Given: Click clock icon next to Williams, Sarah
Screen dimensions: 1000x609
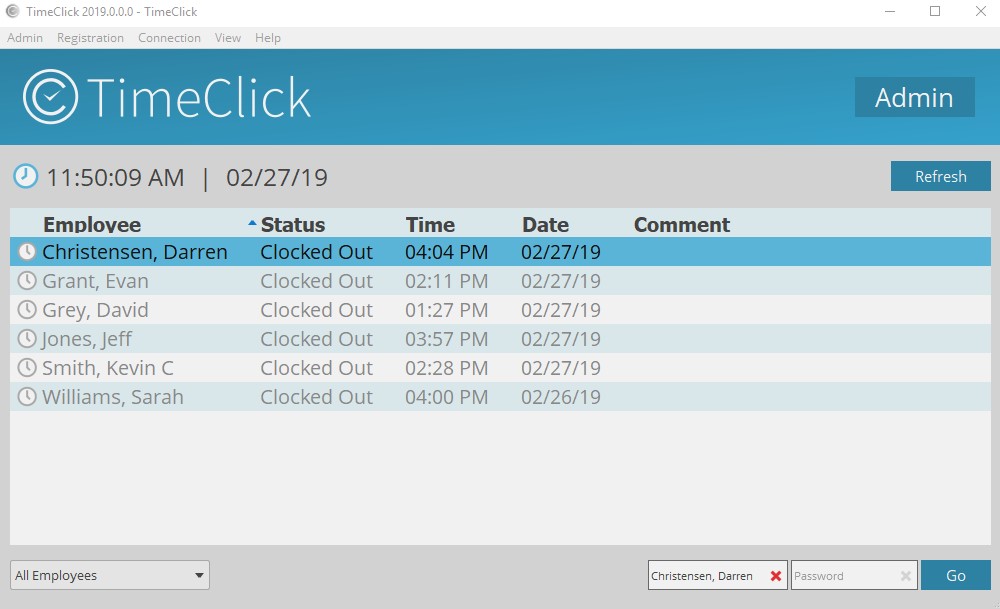Looking at the screenshot, I should point(27,397).
